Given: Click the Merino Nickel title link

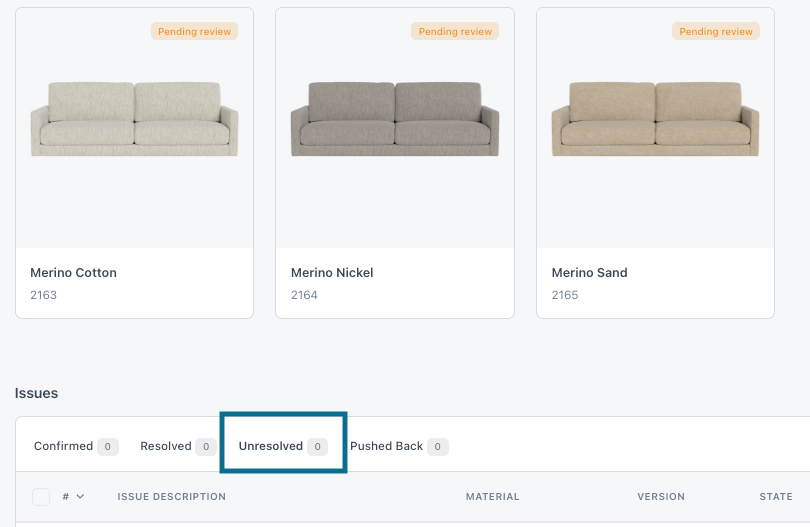Looking at the screenshot, I should tap(332, 273).
